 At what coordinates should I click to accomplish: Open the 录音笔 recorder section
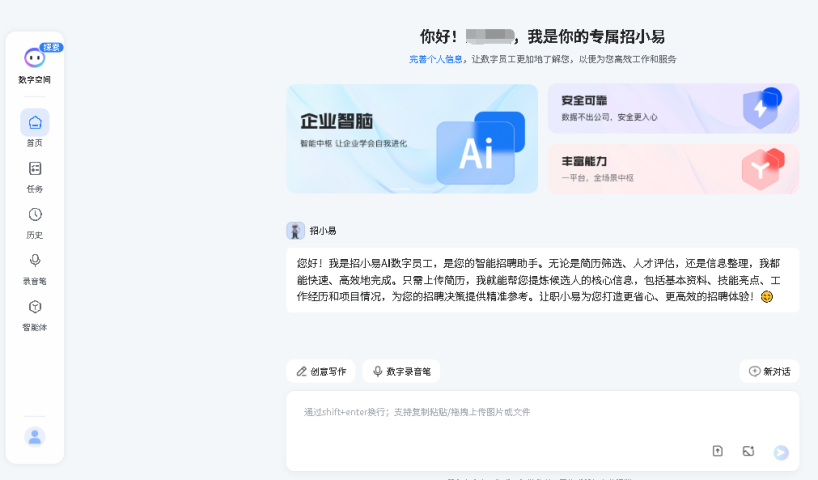click(35, 269)
